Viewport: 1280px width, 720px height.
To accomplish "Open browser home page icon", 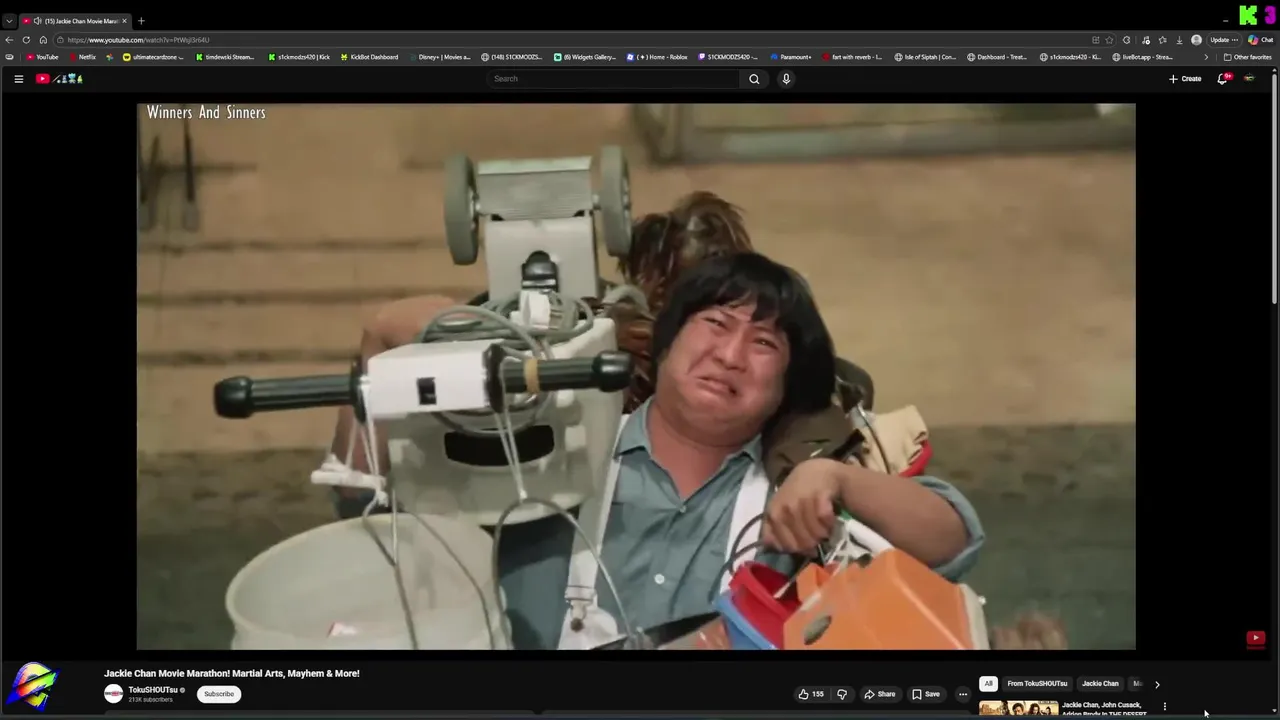I will point(43,40).
